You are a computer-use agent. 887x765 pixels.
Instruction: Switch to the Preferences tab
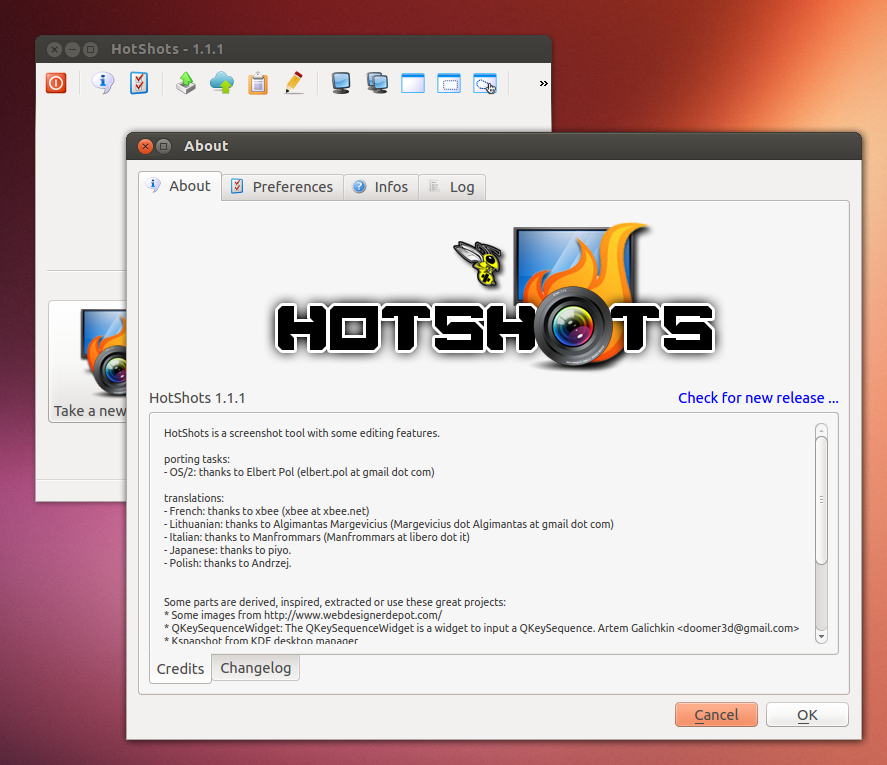click(282, 187)
